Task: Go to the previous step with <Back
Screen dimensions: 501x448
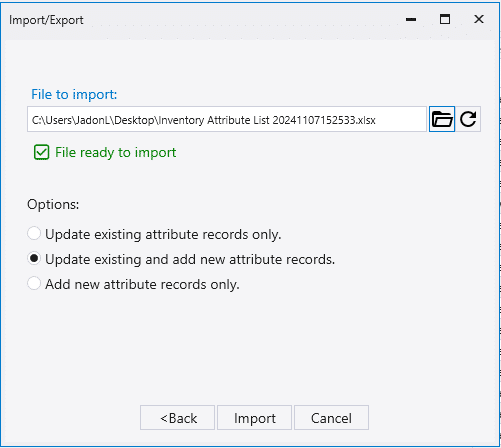Action: pyautogui.click(x=177, y=418)
